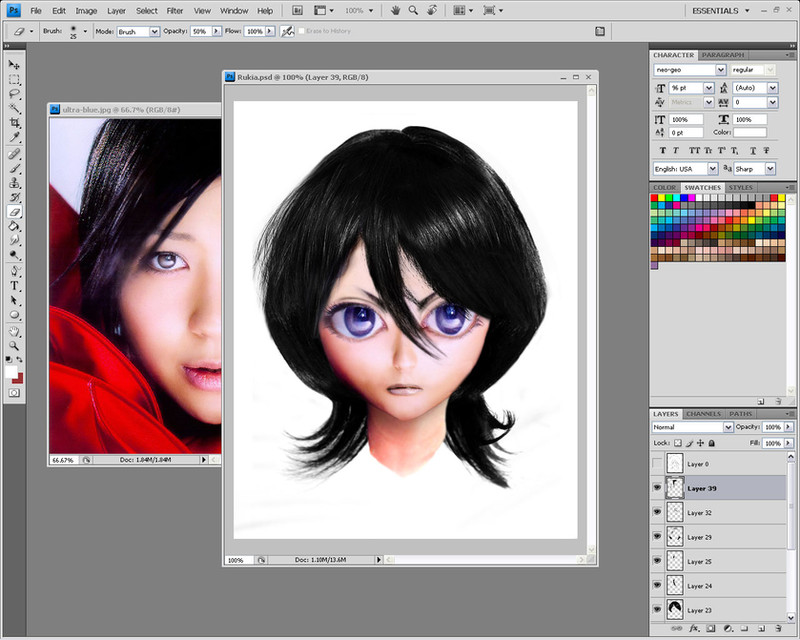This screenshot has height=640, width=800.
Task: Apply Faux Bold text style
Action: click(662, 151)
